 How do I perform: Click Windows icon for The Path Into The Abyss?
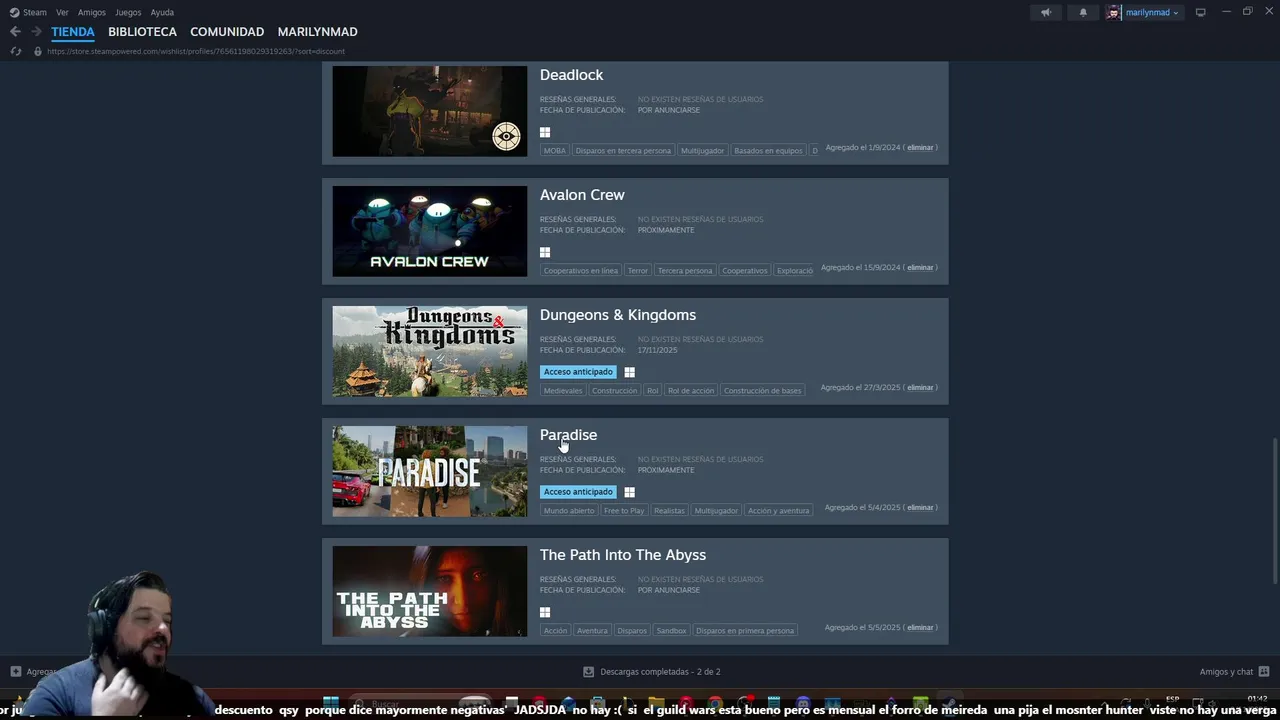545,612
